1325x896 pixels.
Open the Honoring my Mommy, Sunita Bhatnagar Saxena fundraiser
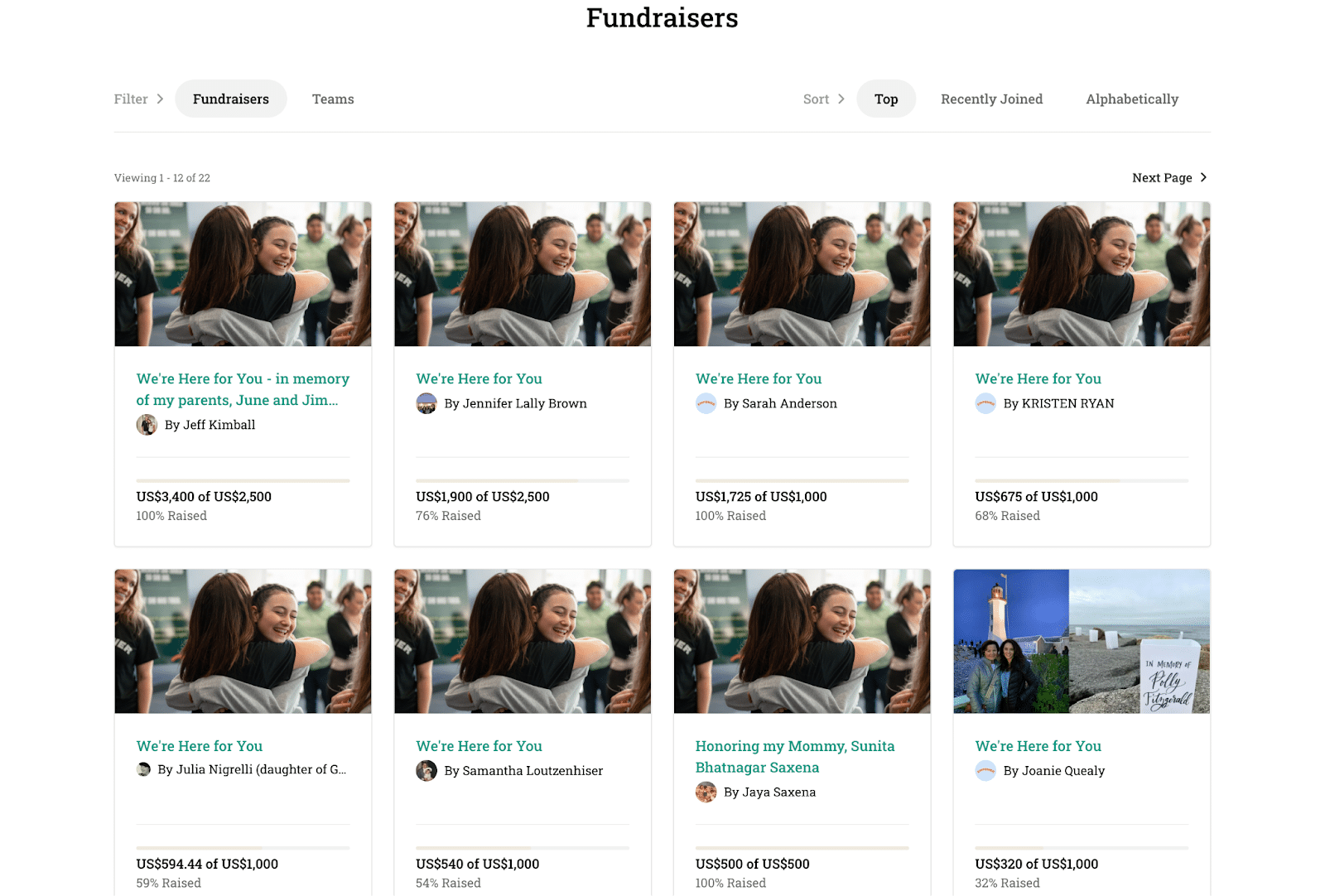[794, 756]
